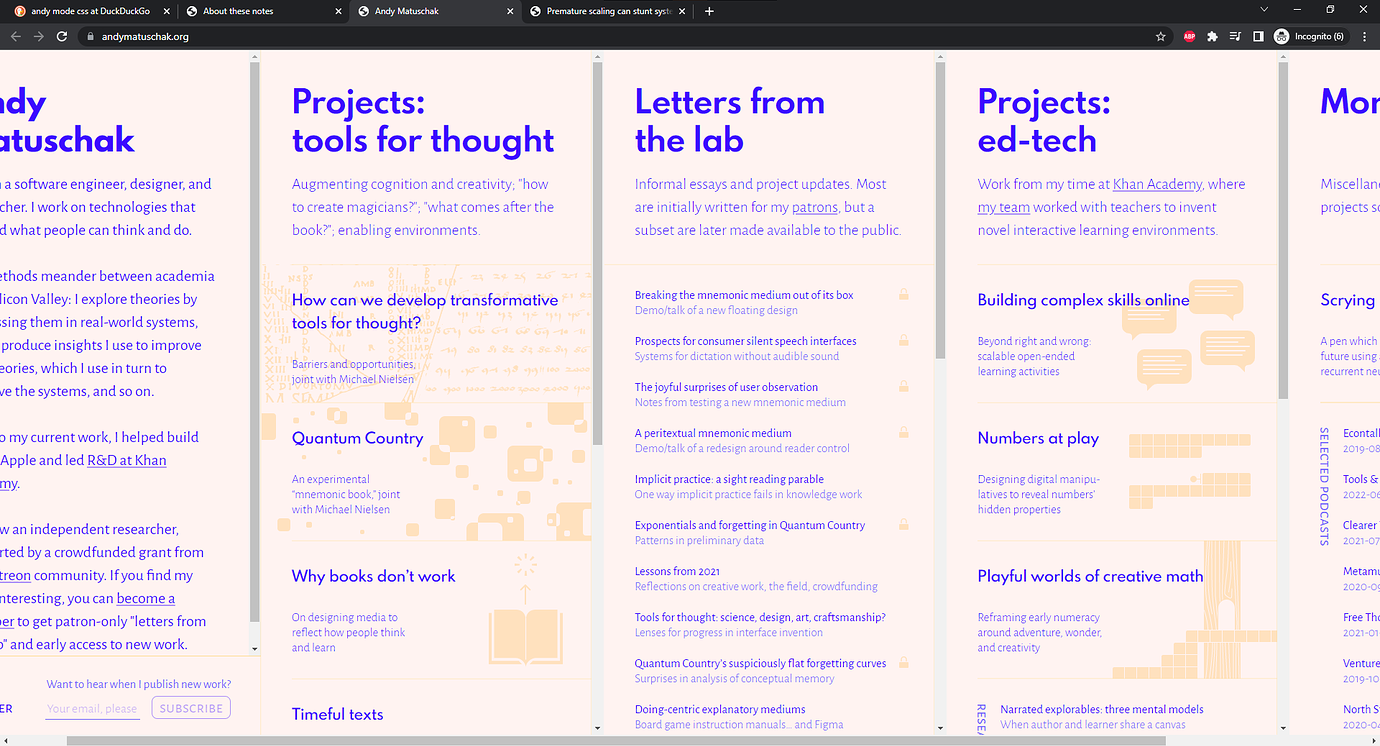This screenshot has height=746, width=1380.
Task: Click the Adblock Plus extension icon
Action: click(1189, 35)
